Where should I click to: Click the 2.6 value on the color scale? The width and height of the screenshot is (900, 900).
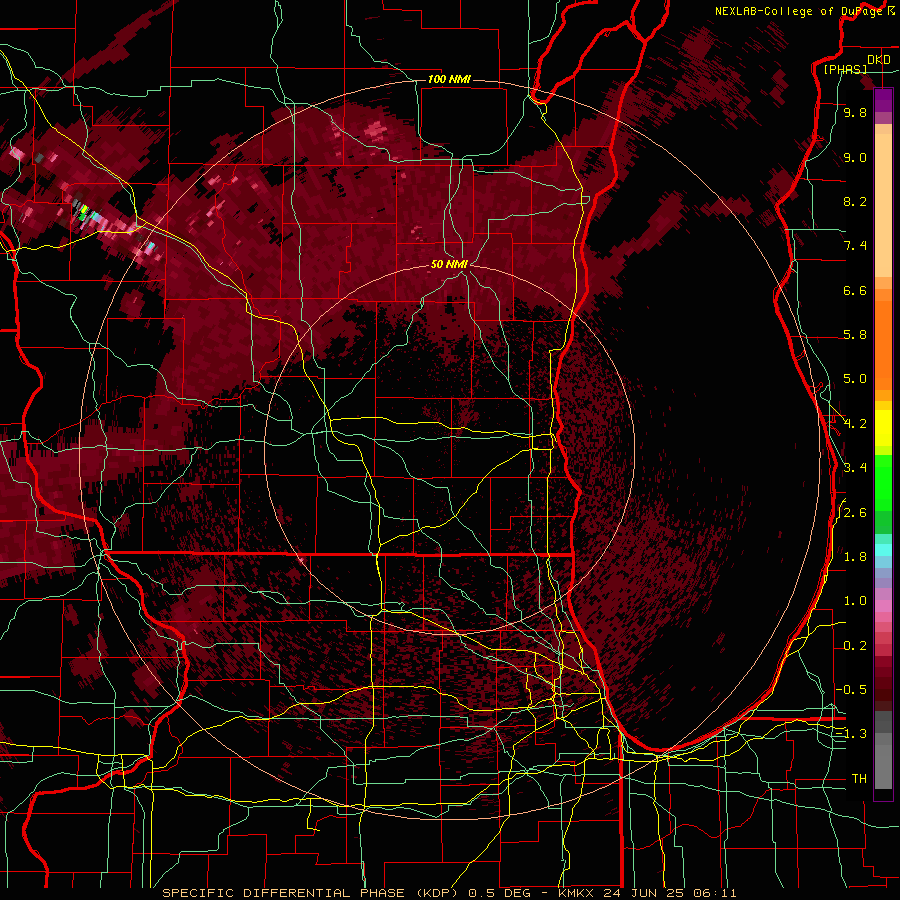[x=855, y=513]
